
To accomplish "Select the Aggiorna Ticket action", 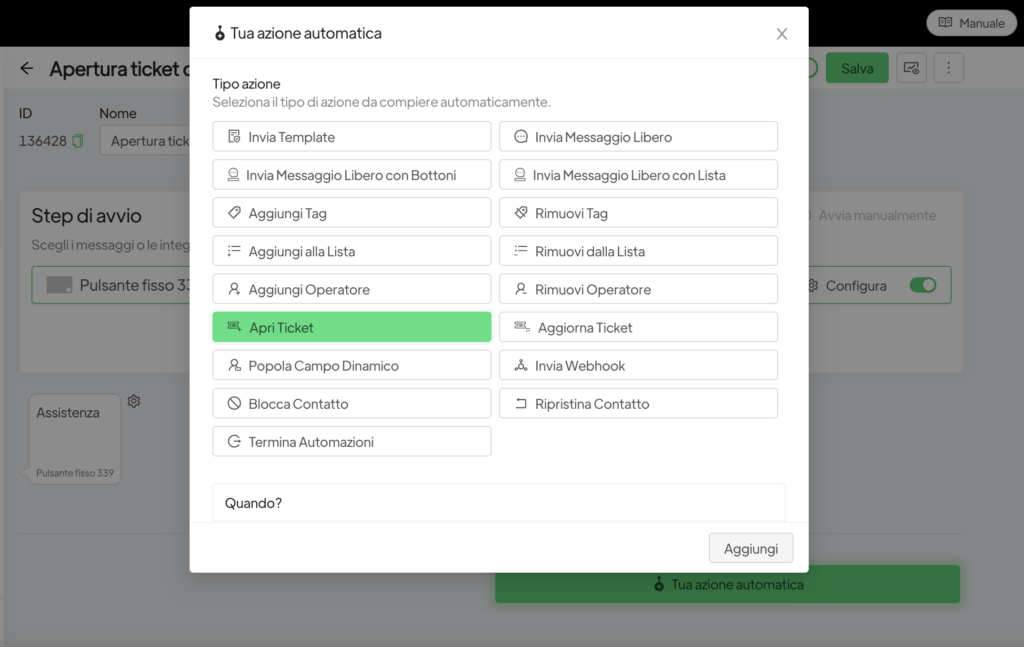I will [x=638, y=327].
